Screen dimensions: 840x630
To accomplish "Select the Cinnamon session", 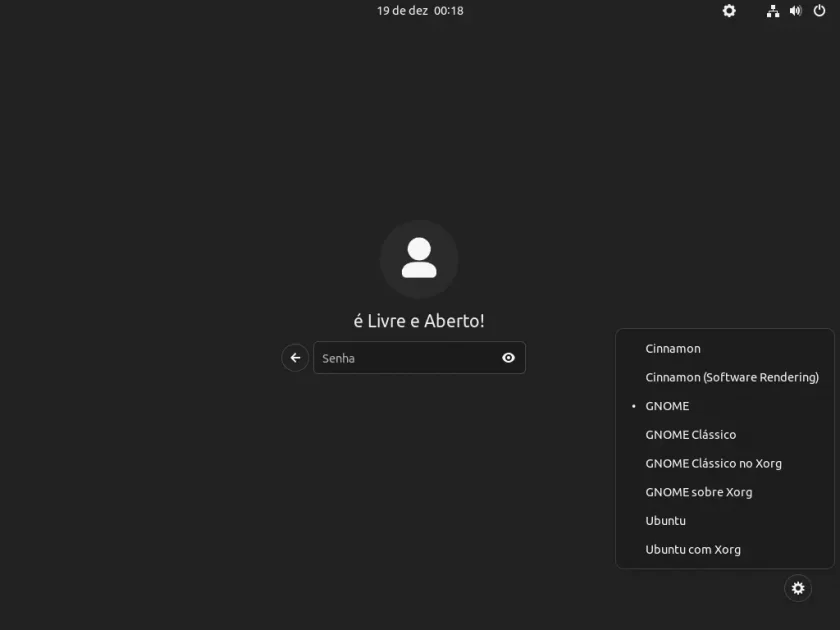I will coord(725,349).
